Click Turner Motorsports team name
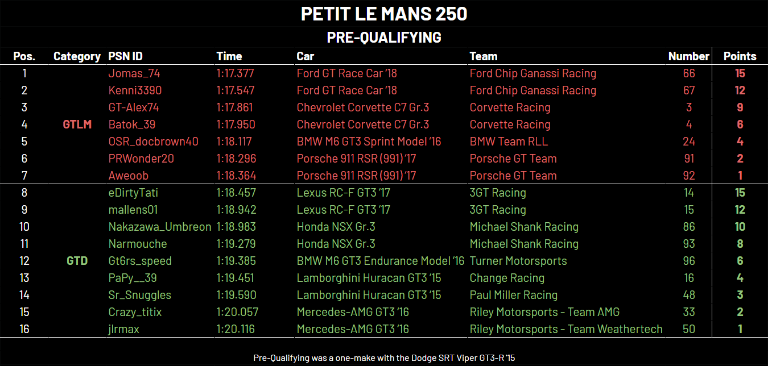Viewport: 768px width, 366px height. click(518, 261)
